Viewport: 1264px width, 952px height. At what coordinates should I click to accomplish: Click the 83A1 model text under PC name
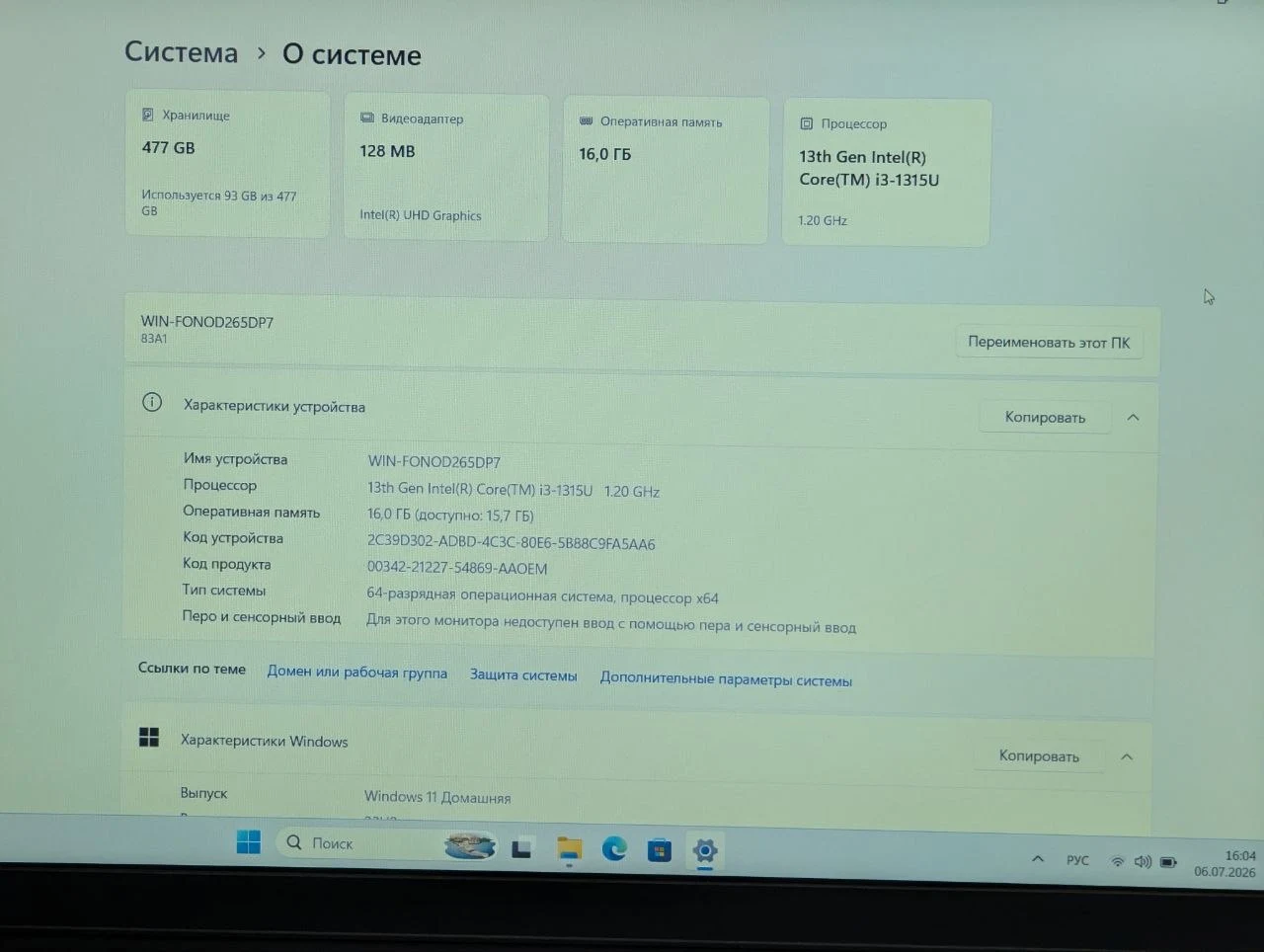point(154,339)
